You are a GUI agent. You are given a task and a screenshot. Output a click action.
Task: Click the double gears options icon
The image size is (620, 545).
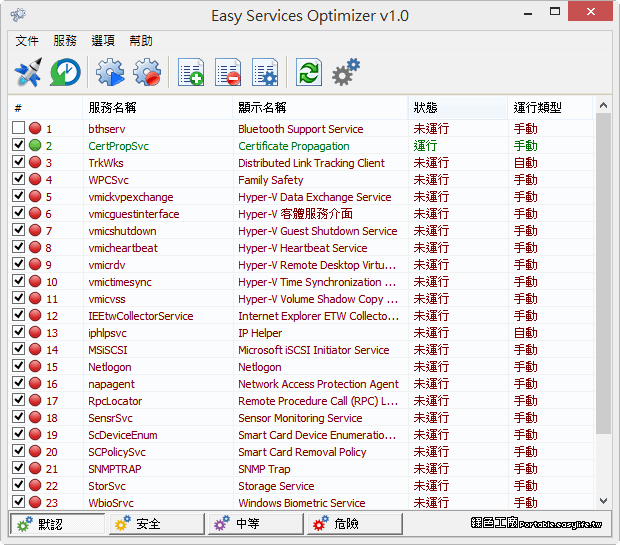(346, 72)
